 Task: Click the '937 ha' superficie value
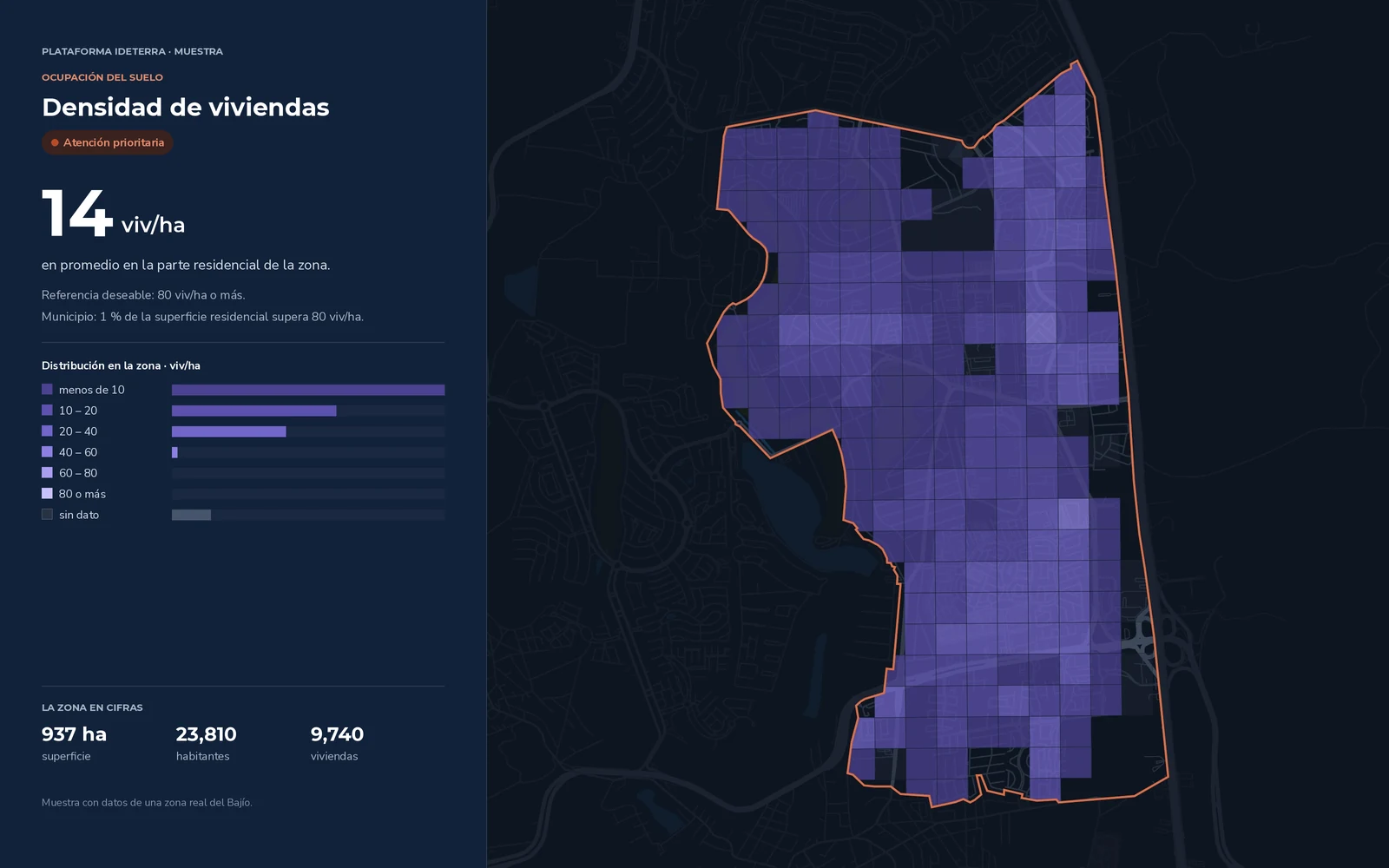click(x=74, y=734)
